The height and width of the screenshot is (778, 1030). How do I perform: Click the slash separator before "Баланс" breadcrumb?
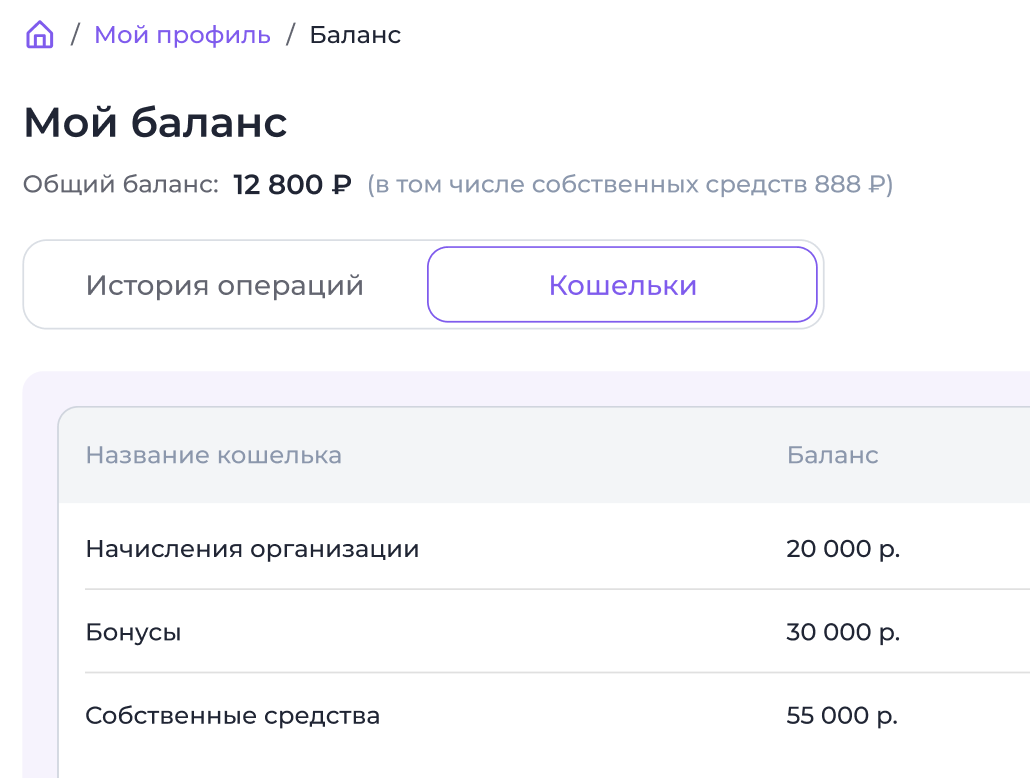[x=290, y=35]
